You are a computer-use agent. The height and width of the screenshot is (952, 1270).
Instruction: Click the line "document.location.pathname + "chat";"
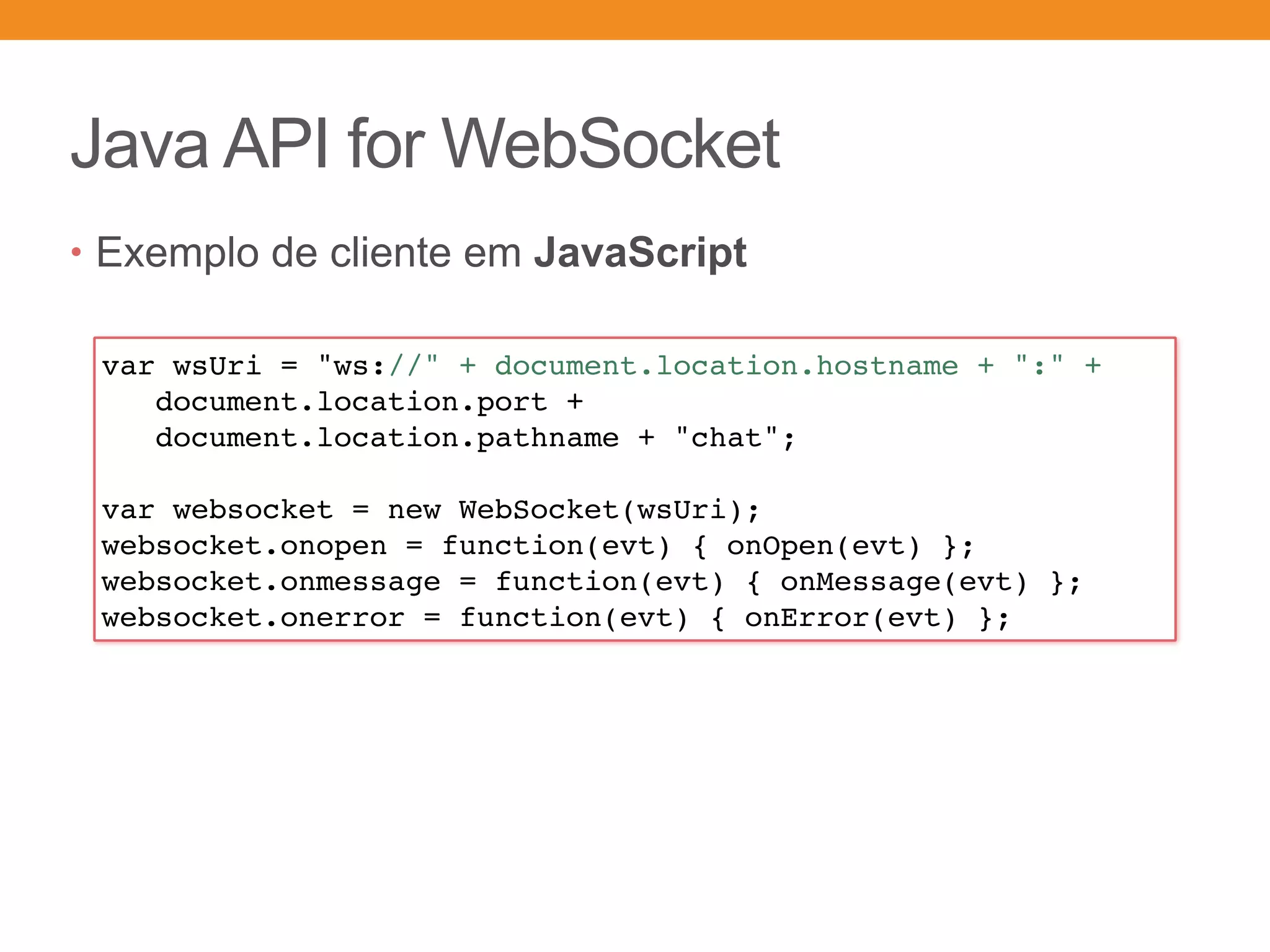tap(475, 438)
